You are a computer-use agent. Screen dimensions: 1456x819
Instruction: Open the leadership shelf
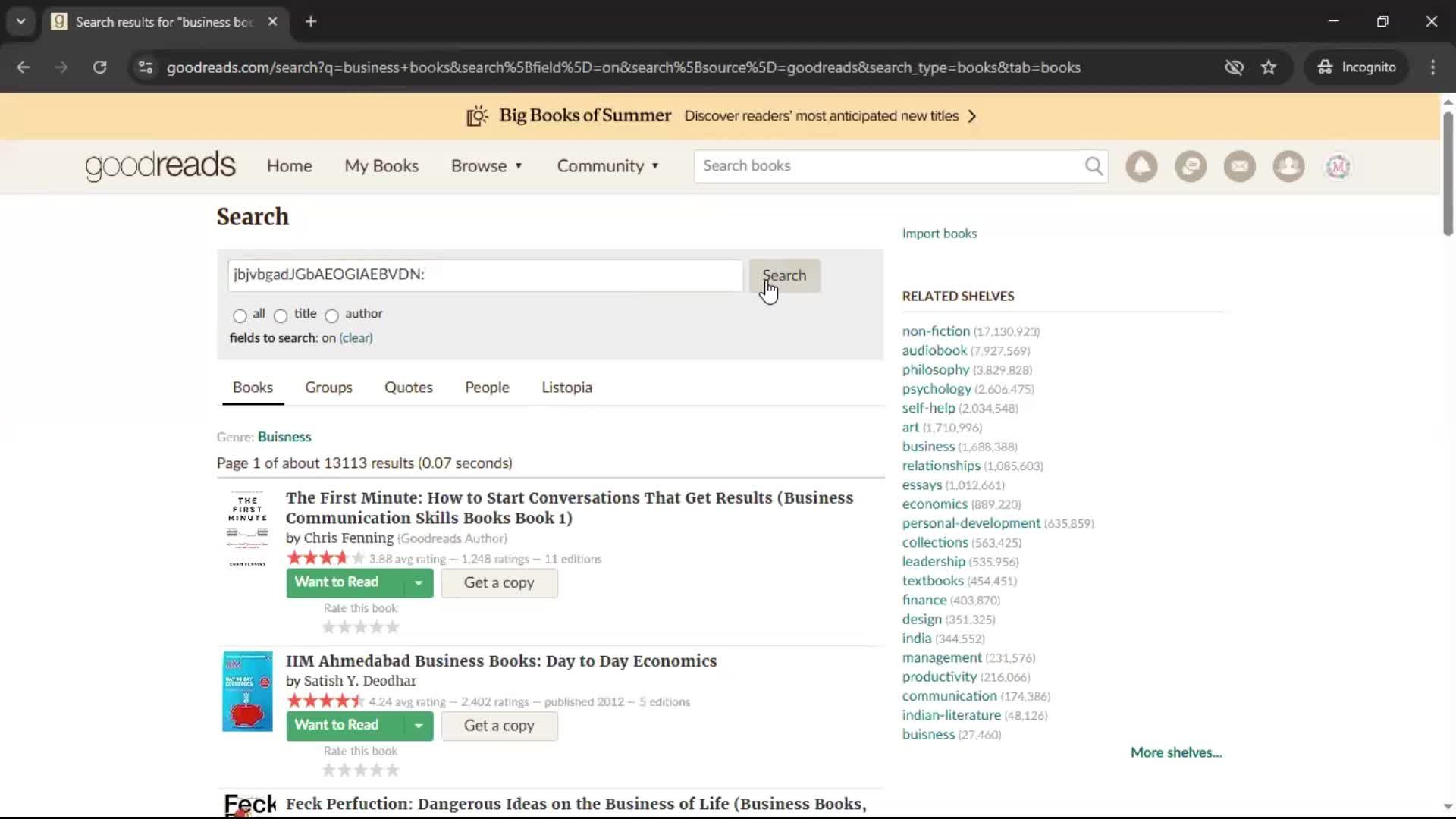click(934, 562)
